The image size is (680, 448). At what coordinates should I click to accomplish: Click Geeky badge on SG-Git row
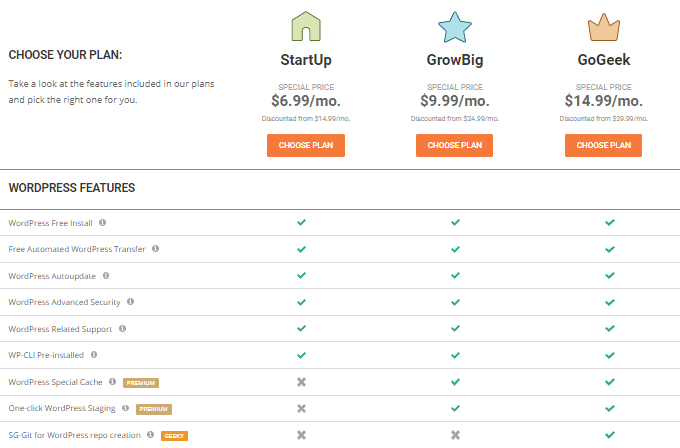174,435
